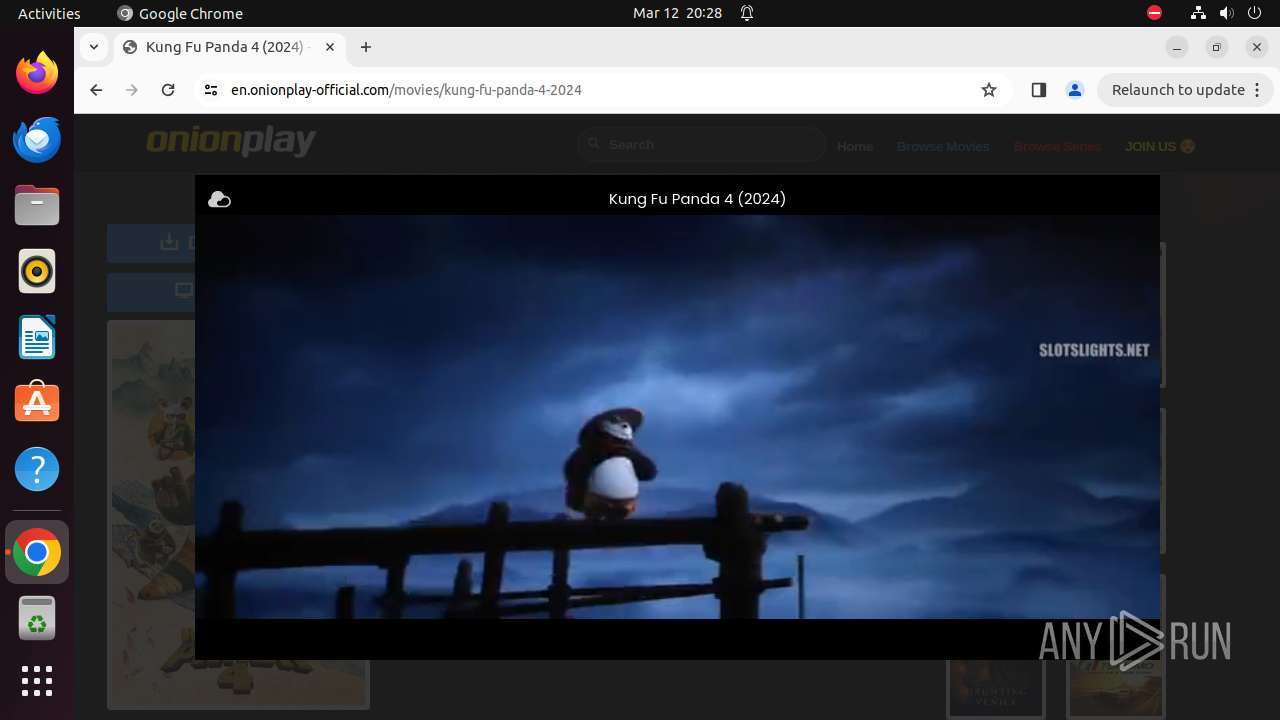Select the Google Chrome dock icon
Viewport: 1280px width, 720px height.
37,553
